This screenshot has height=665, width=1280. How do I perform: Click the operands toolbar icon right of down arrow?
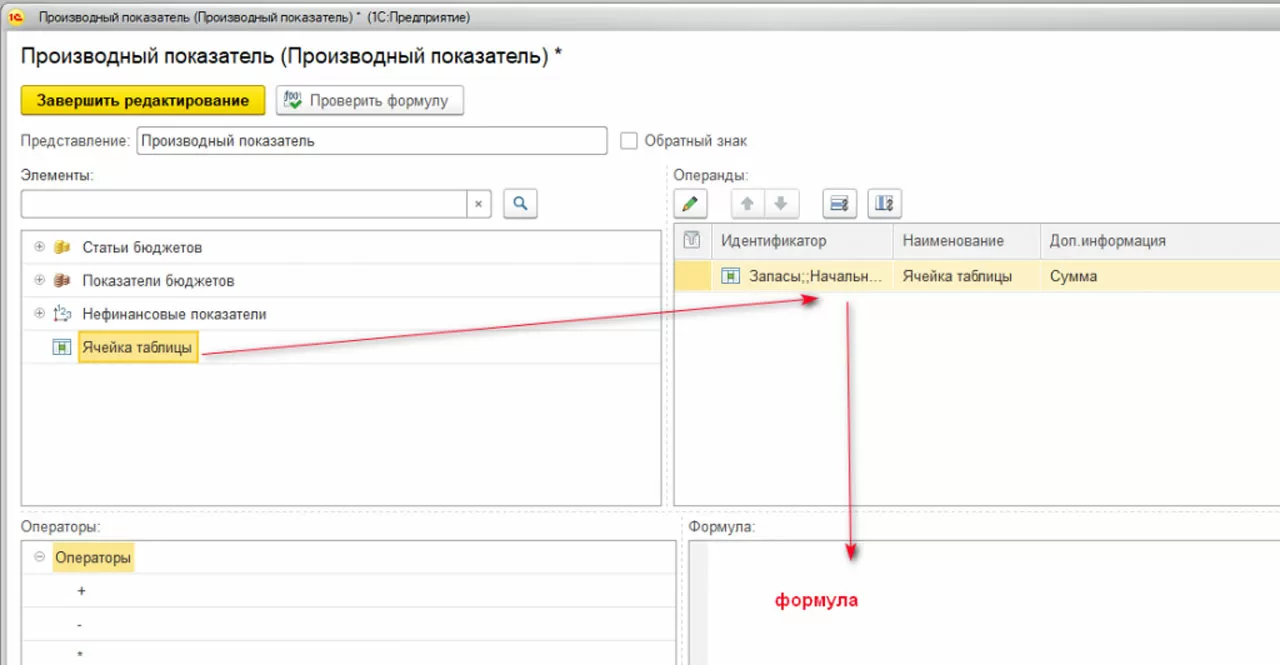(x=840, y=204)
